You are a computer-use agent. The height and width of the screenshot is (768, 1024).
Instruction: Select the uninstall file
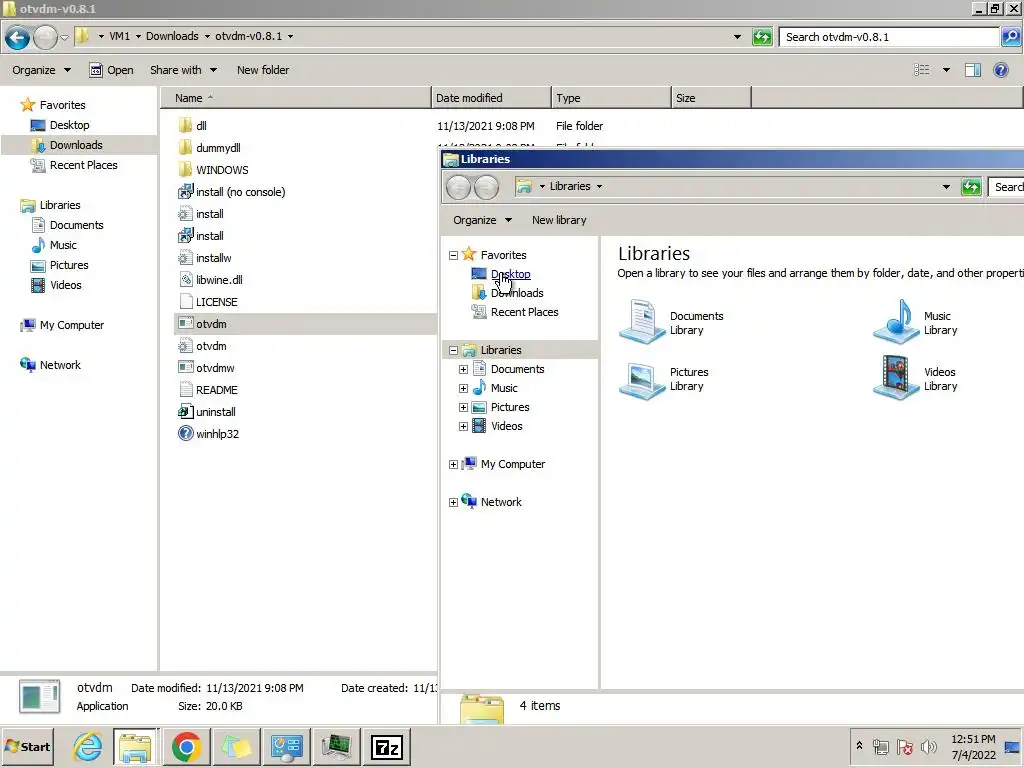click(207, 412)
